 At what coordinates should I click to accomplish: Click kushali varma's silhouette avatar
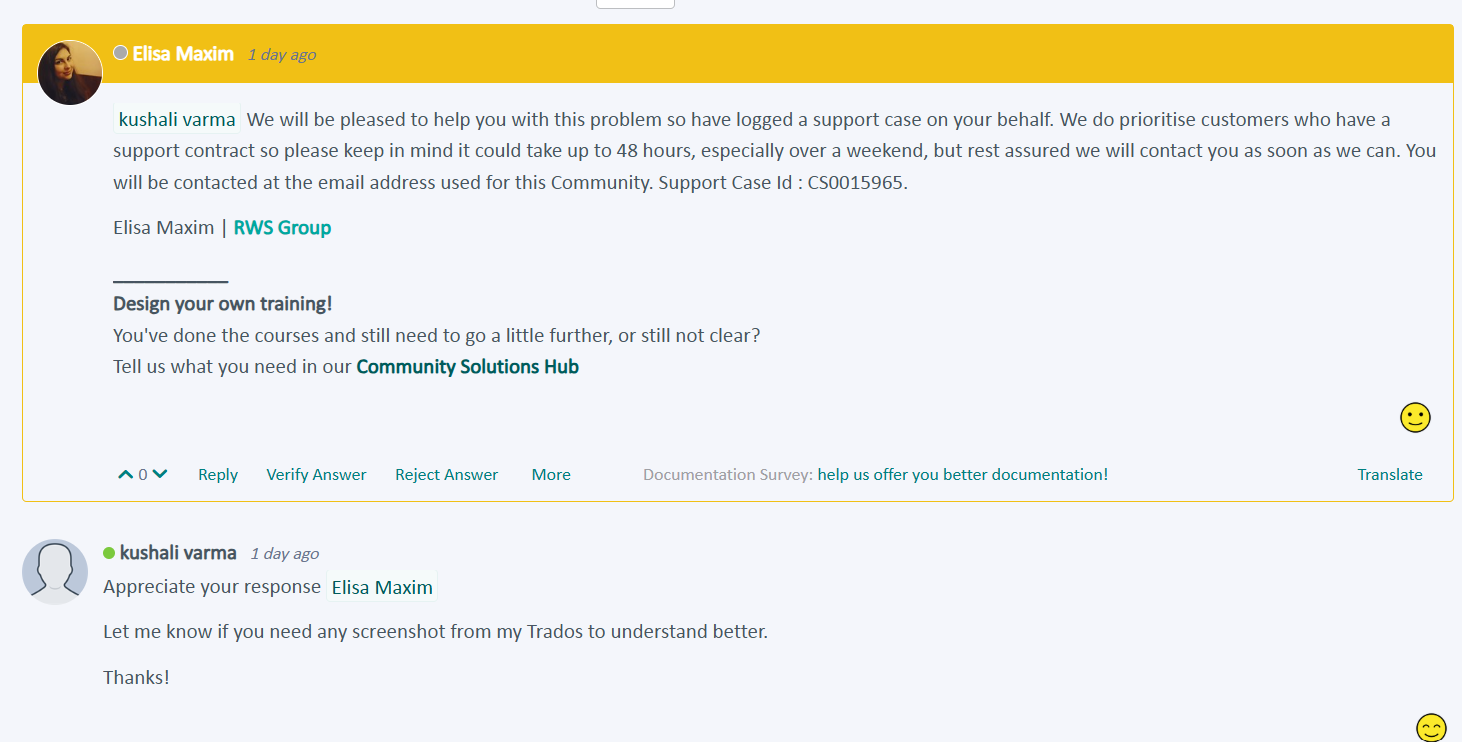tap(55, 571)
